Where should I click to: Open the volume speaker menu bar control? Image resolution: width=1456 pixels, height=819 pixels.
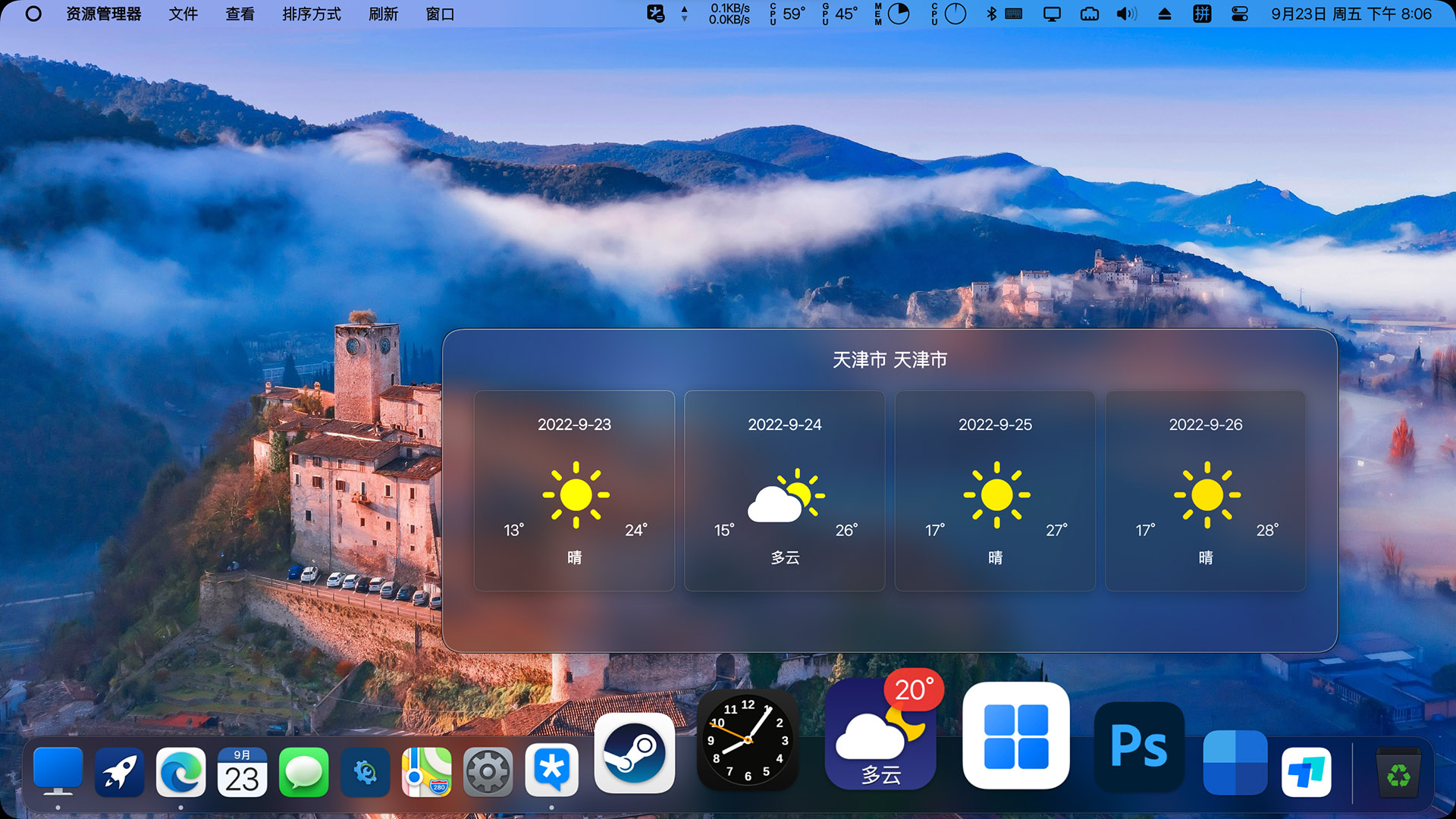(x=1126, y=14)
